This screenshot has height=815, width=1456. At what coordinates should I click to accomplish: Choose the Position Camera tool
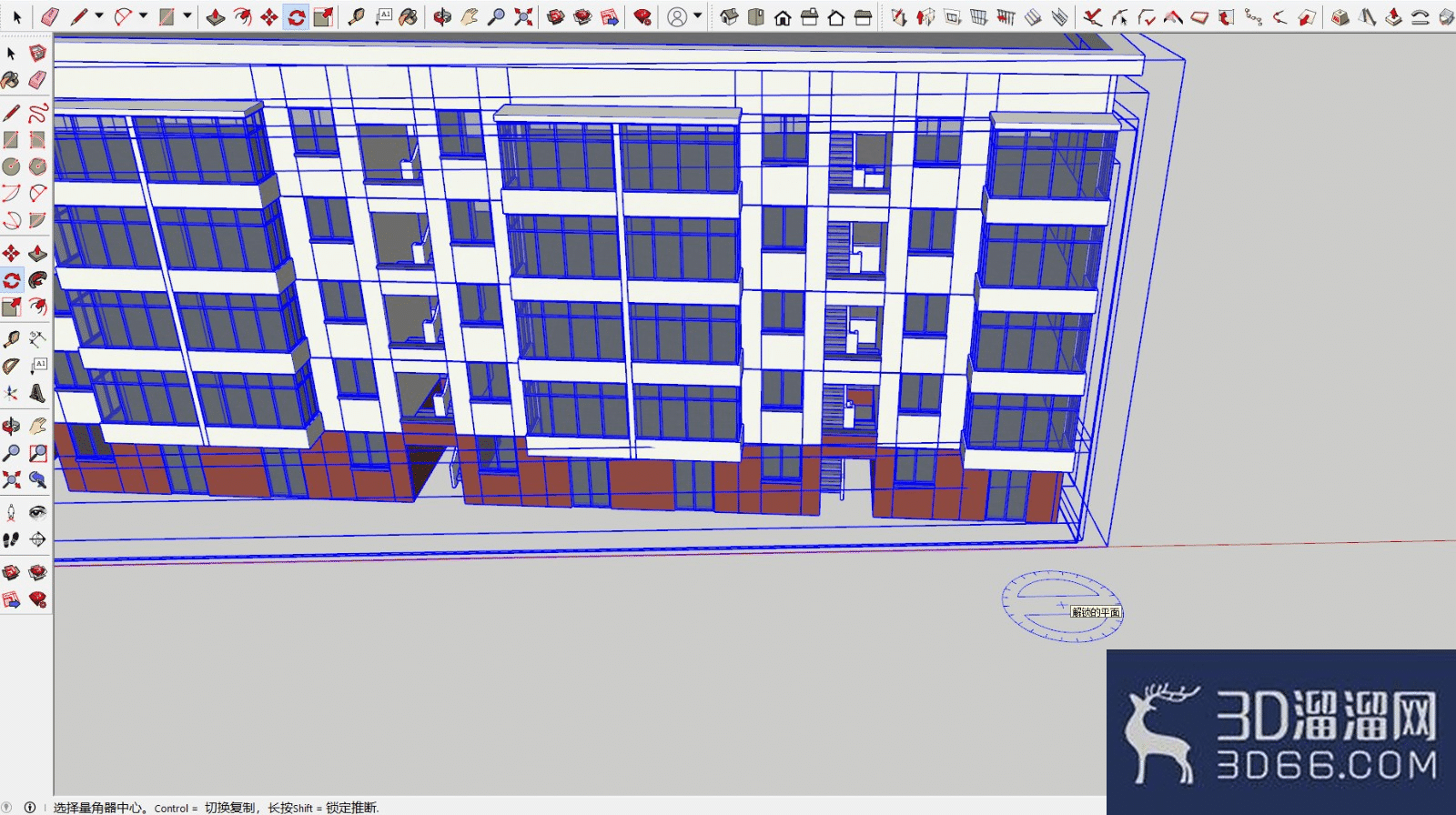pyautogui.click(x=11, y=512)
